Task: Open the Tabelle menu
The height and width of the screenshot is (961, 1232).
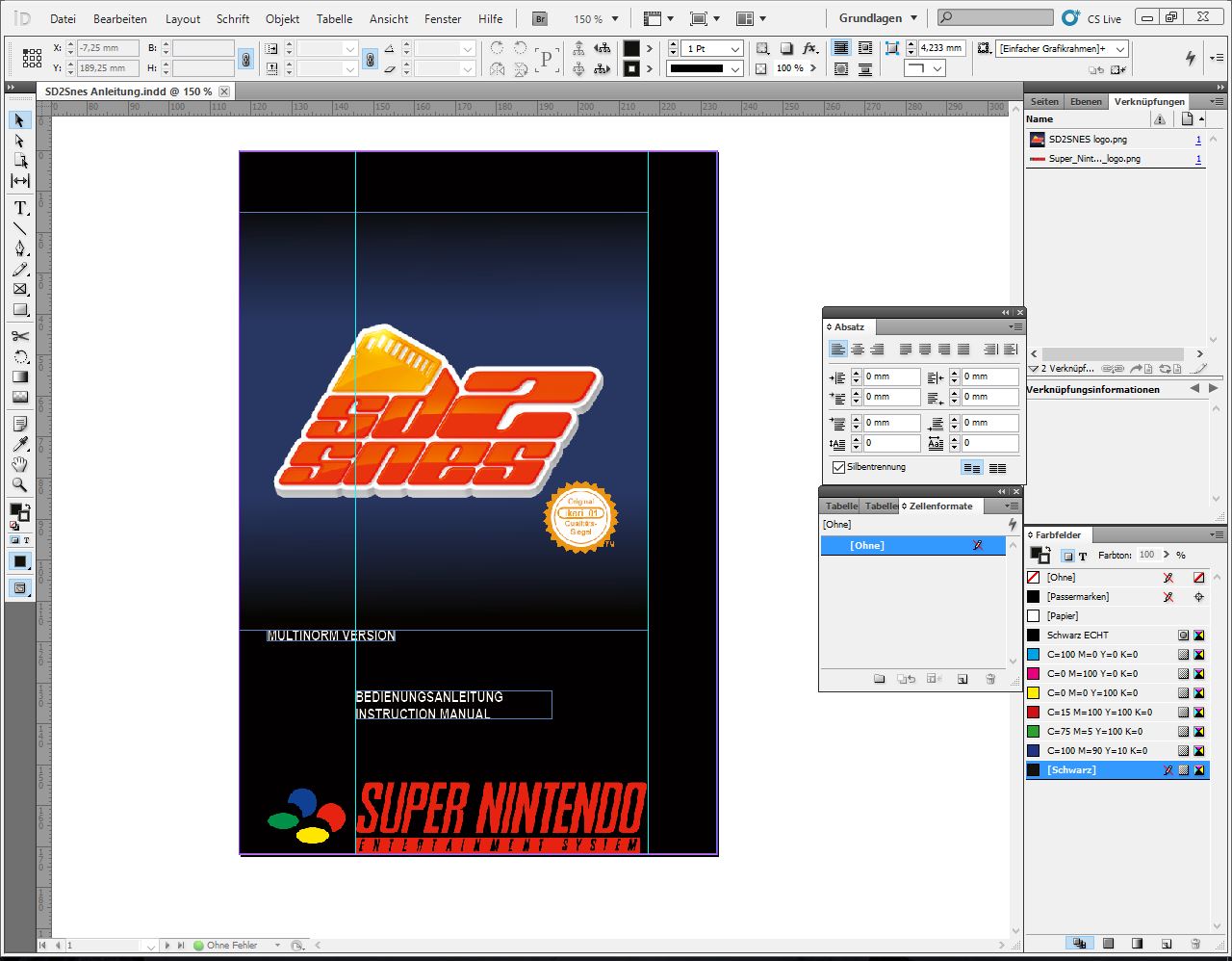Action: 334,18
